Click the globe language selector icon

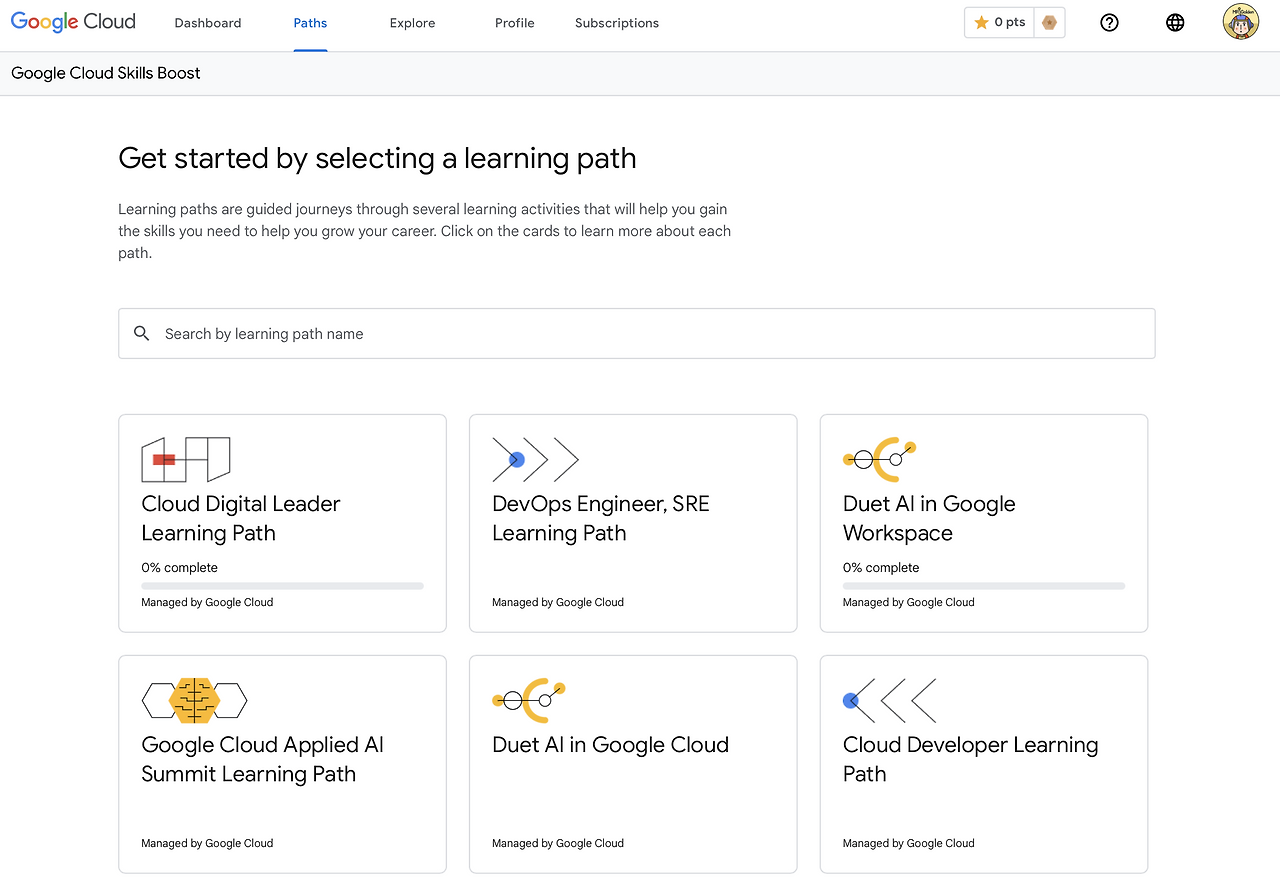pos(1175,23)
